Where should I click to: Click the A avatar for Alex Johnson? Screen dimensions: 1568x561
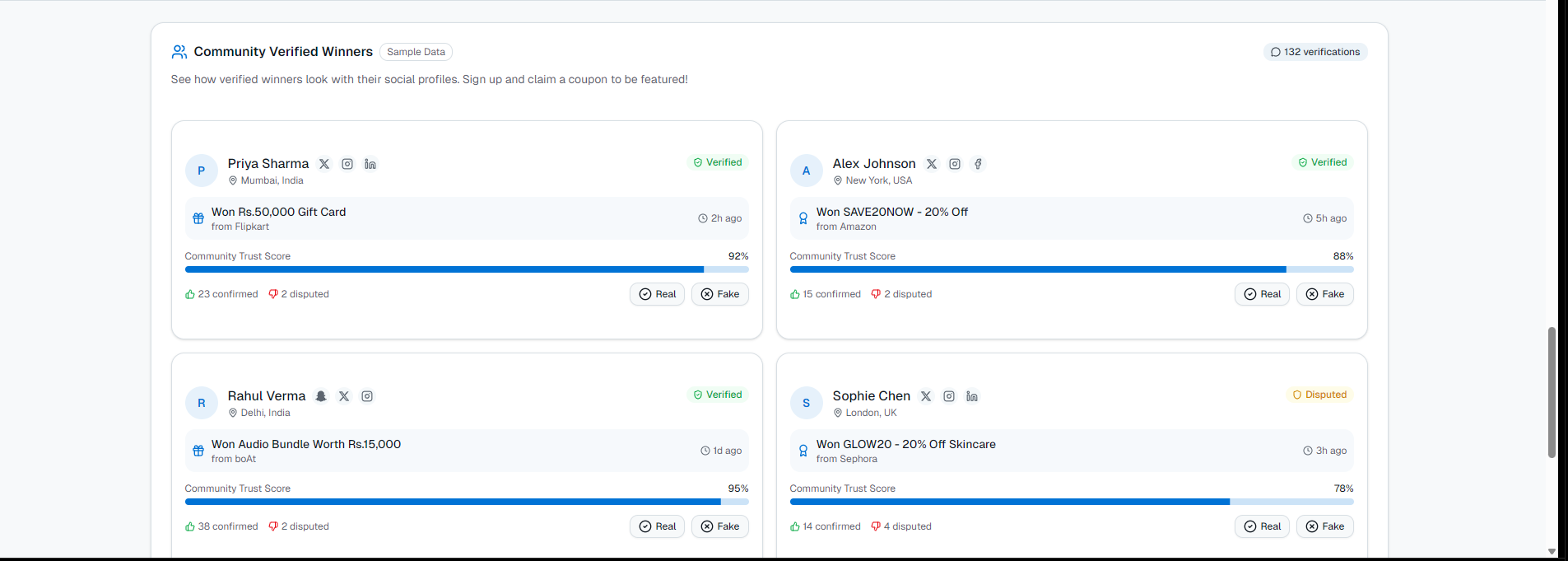point(807,171)
